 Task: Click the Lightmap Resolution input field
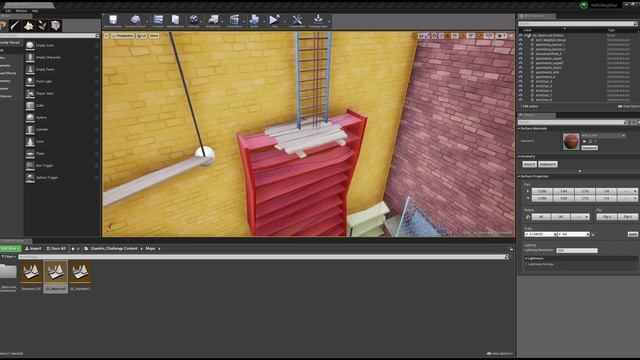pos(577,251)
